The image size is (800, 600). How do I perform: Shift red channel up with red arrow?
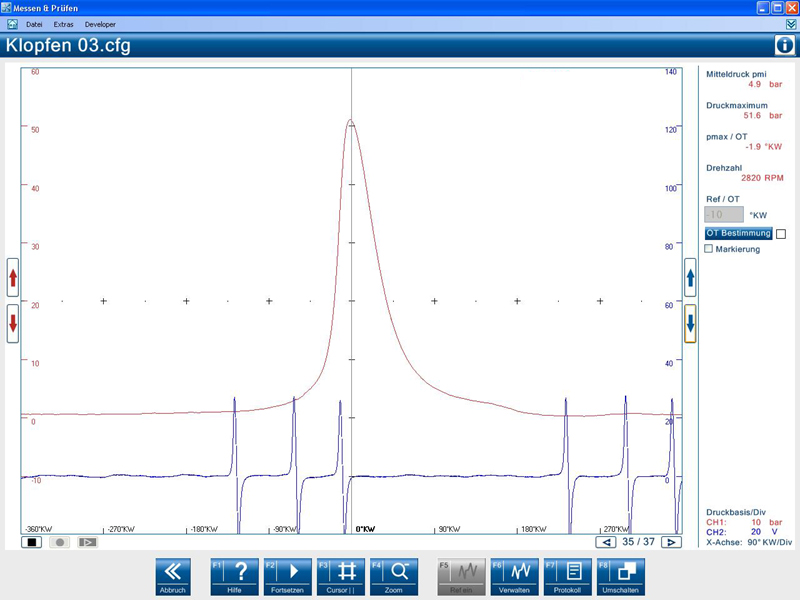click(x=13, y=278)
